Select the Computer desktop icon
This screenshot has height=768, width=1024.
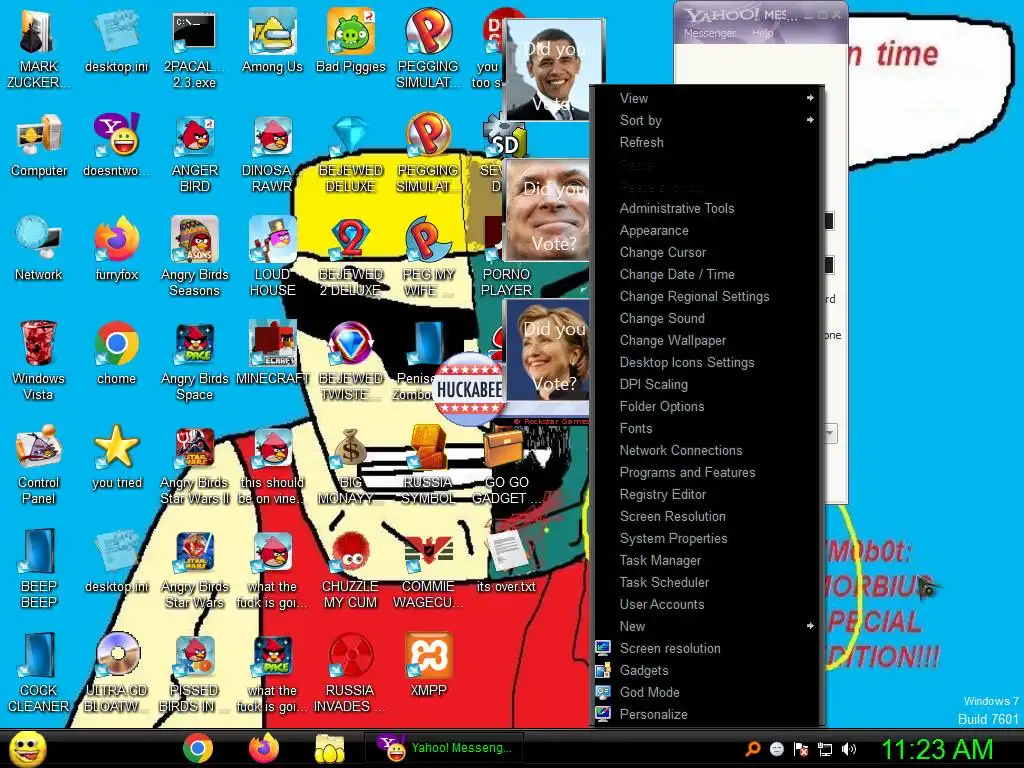tap(39, 145)
